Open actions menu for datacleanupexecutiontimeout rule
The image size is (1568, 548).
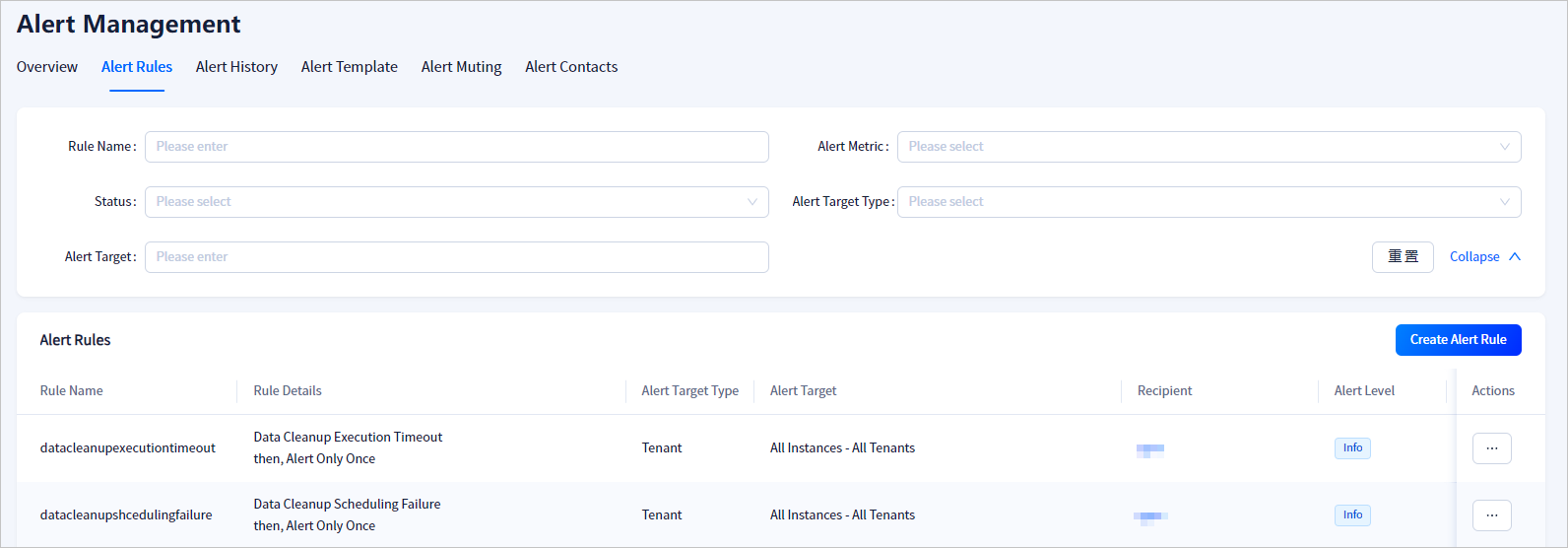coord(1491,448)
